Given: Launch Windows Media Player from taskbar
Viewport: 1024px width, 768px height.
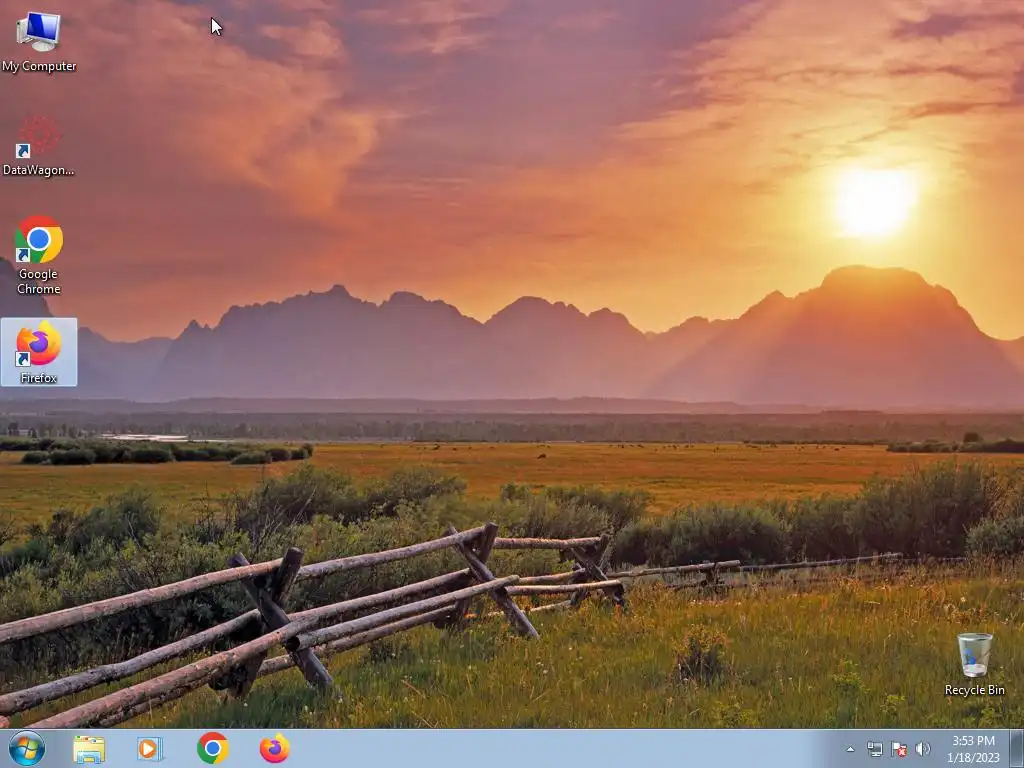Looking at the screenshot, I should point(150,749).
